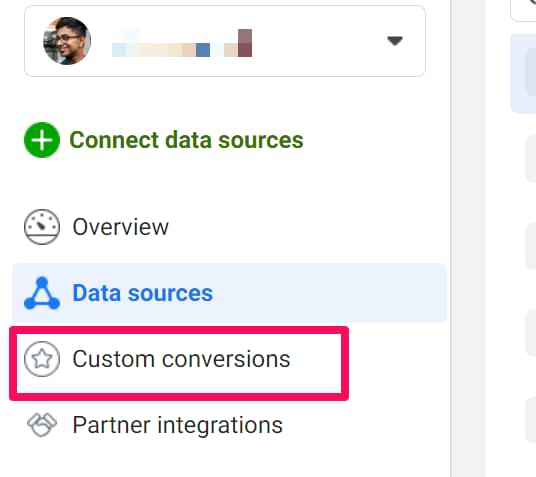Click the empty area of the Data sources row
This screenshot has height=477, width=536.
(328, 293)
